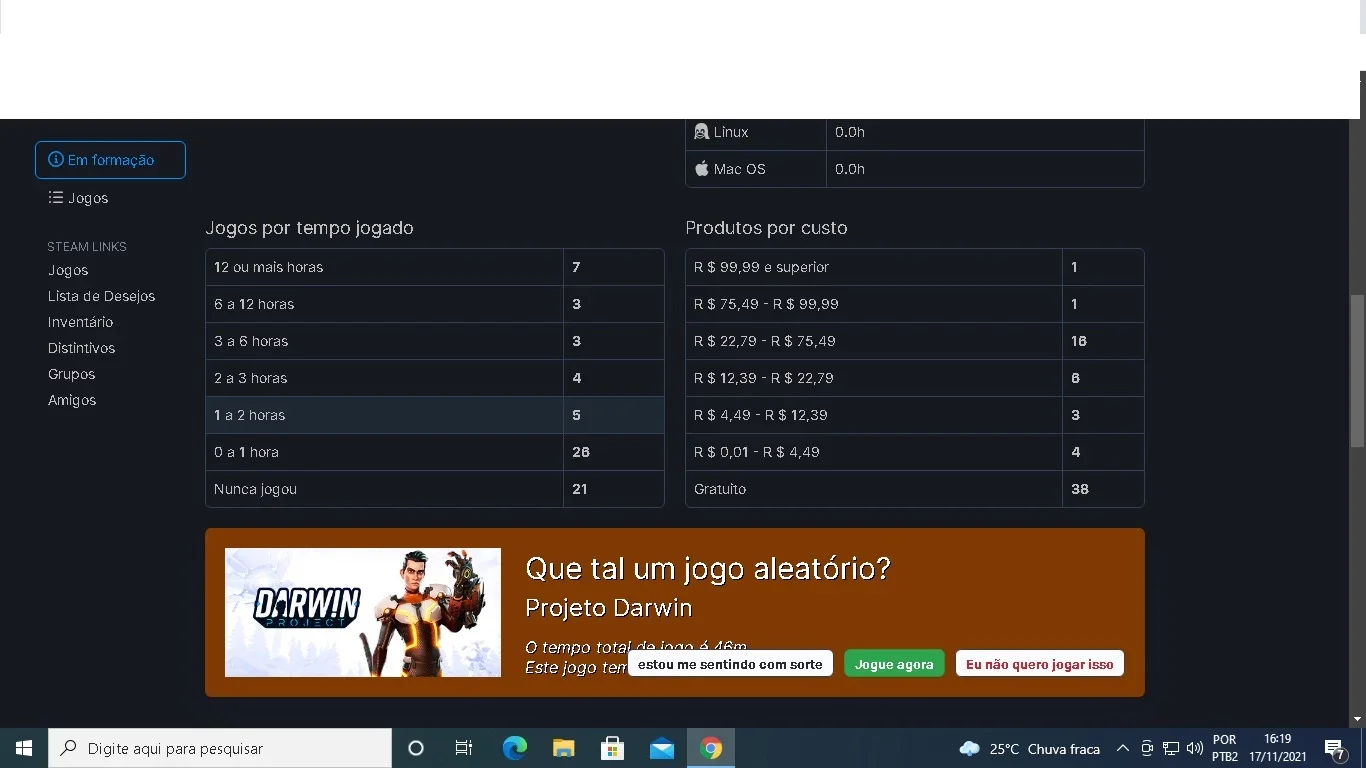The height and width of the screenshot is (768, 1366).
Task: Click the Que tal um jogo aleatório? heading
Action: pos(707,569)
